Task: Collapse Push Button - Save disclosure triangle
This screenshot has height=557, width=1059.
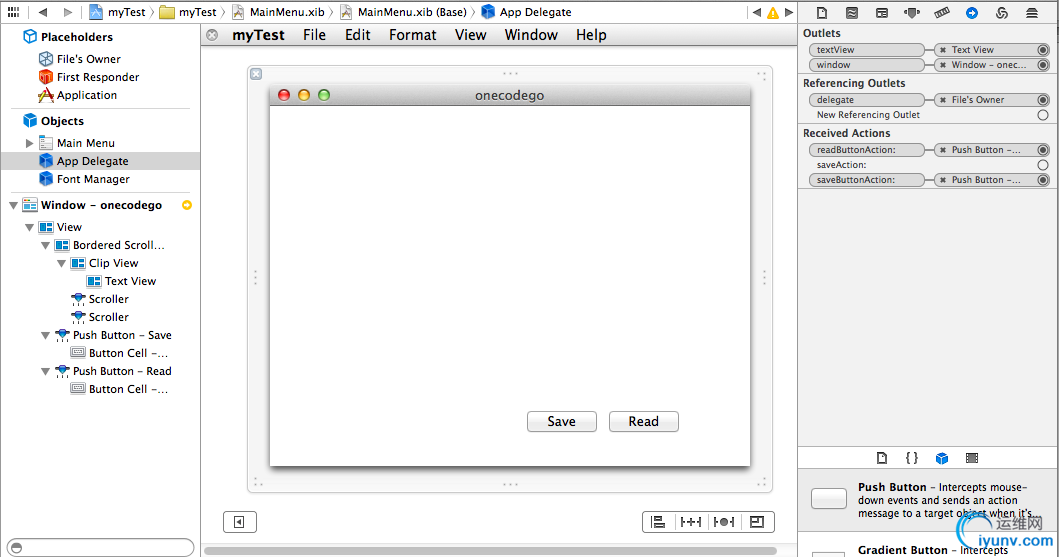Action: coord(45,336)
